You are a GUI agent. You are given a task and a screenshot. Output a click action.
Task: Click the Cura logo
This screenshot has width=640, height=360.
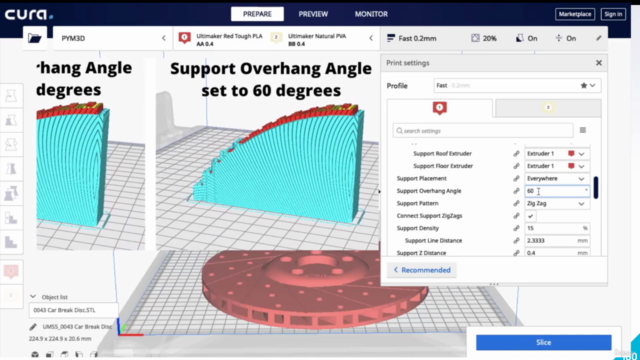[29, 15]
